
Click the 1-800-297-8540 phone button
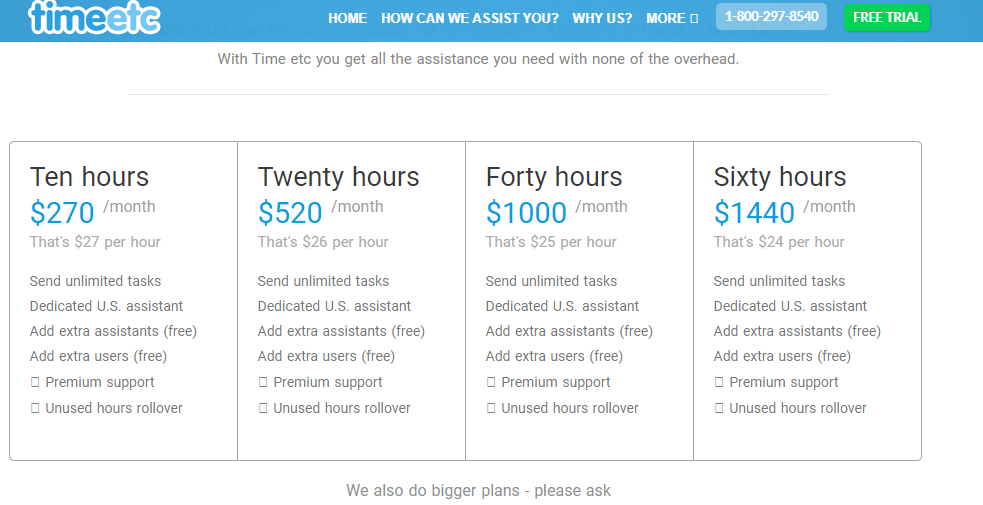point(771,17)
